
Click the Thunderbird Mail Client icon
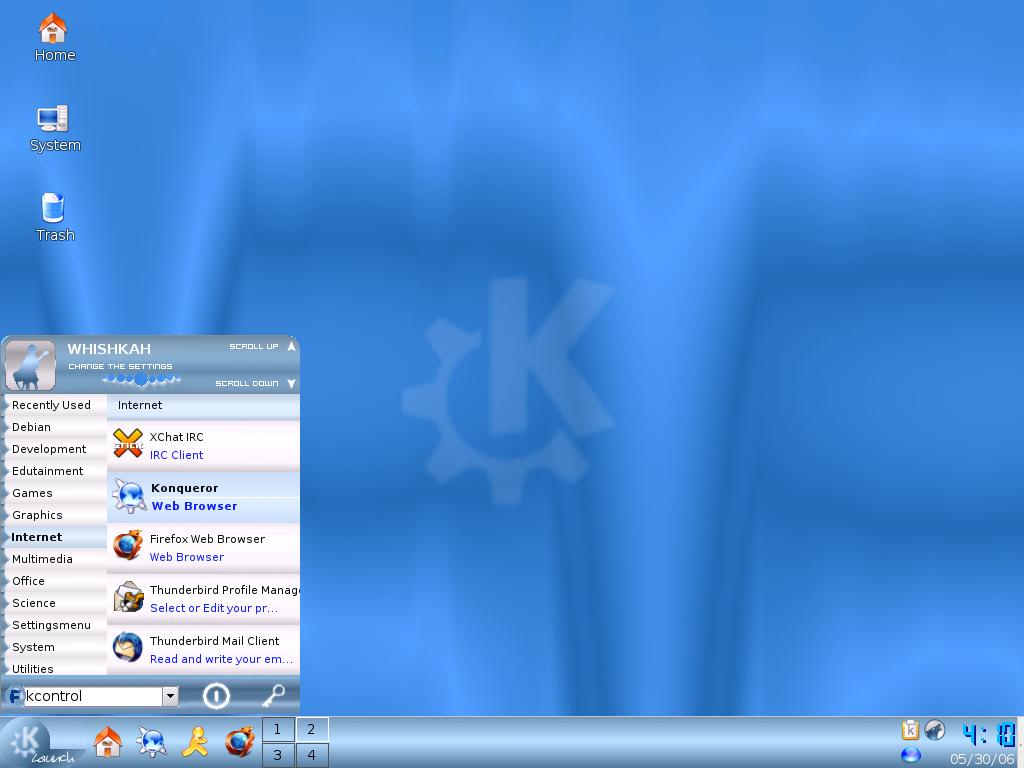click(128, 647)
